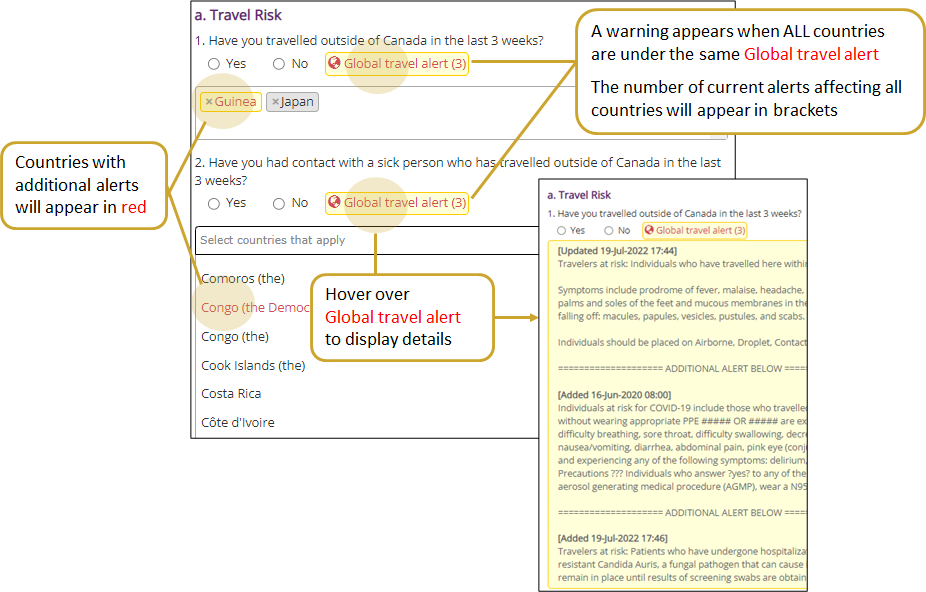Select 'Côte d'Ivoire' in the country list
This screenshot has width=926, height=592.
coord(238,423)
